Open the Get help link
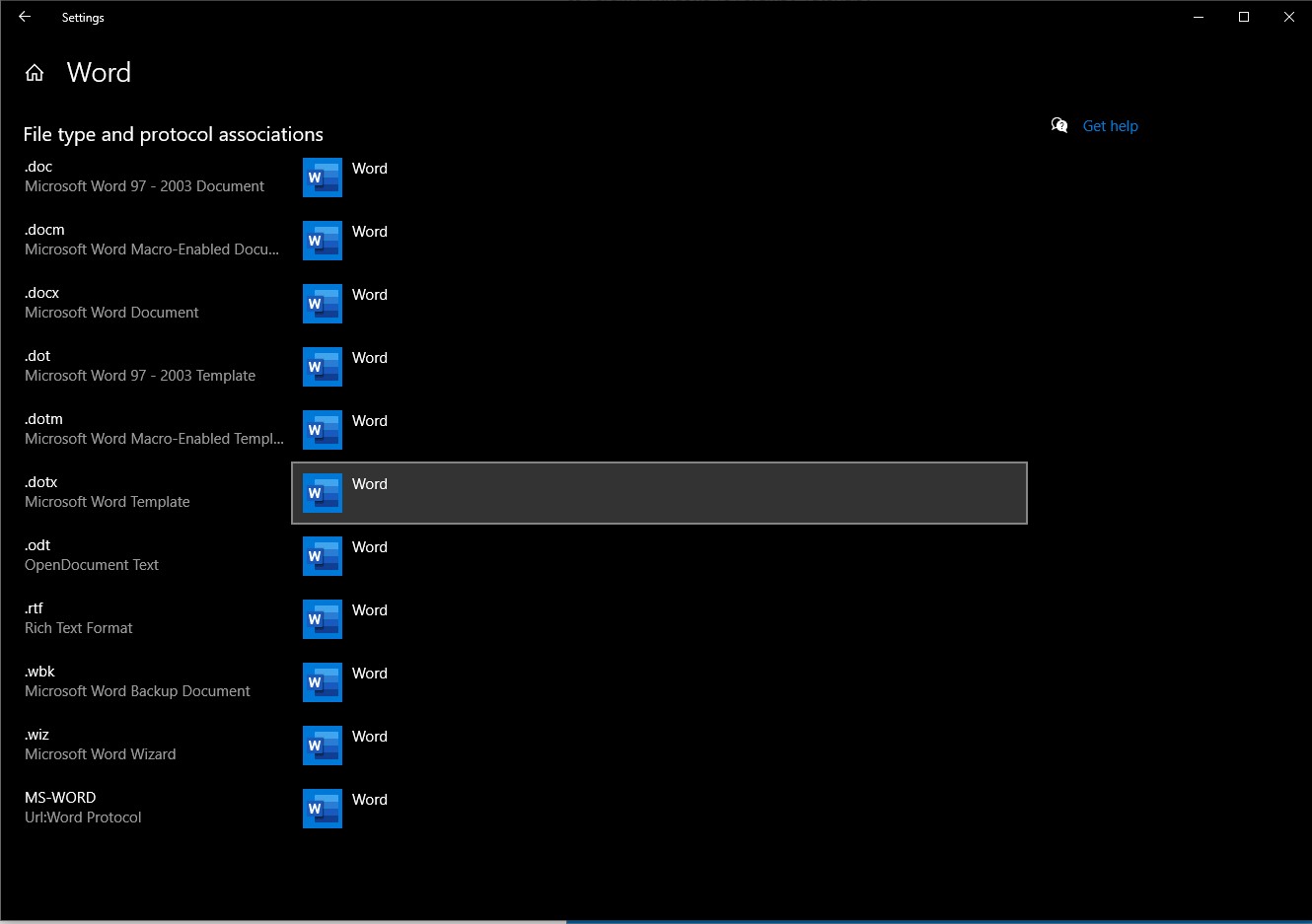Screen dimensions: 1312x924 coord(1110,126)
